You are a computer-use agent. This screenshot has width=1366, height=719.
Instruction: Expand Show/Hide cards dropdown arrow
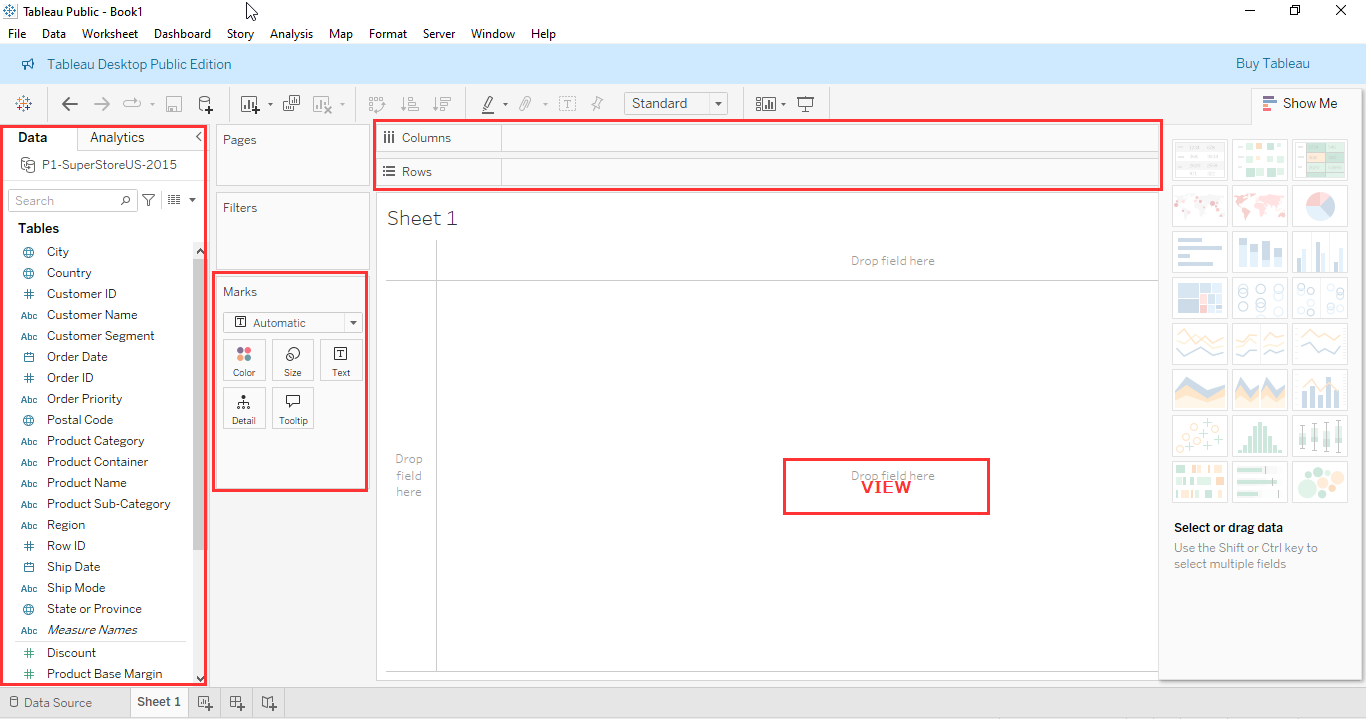pyautogui.click(x=784, y=104)
